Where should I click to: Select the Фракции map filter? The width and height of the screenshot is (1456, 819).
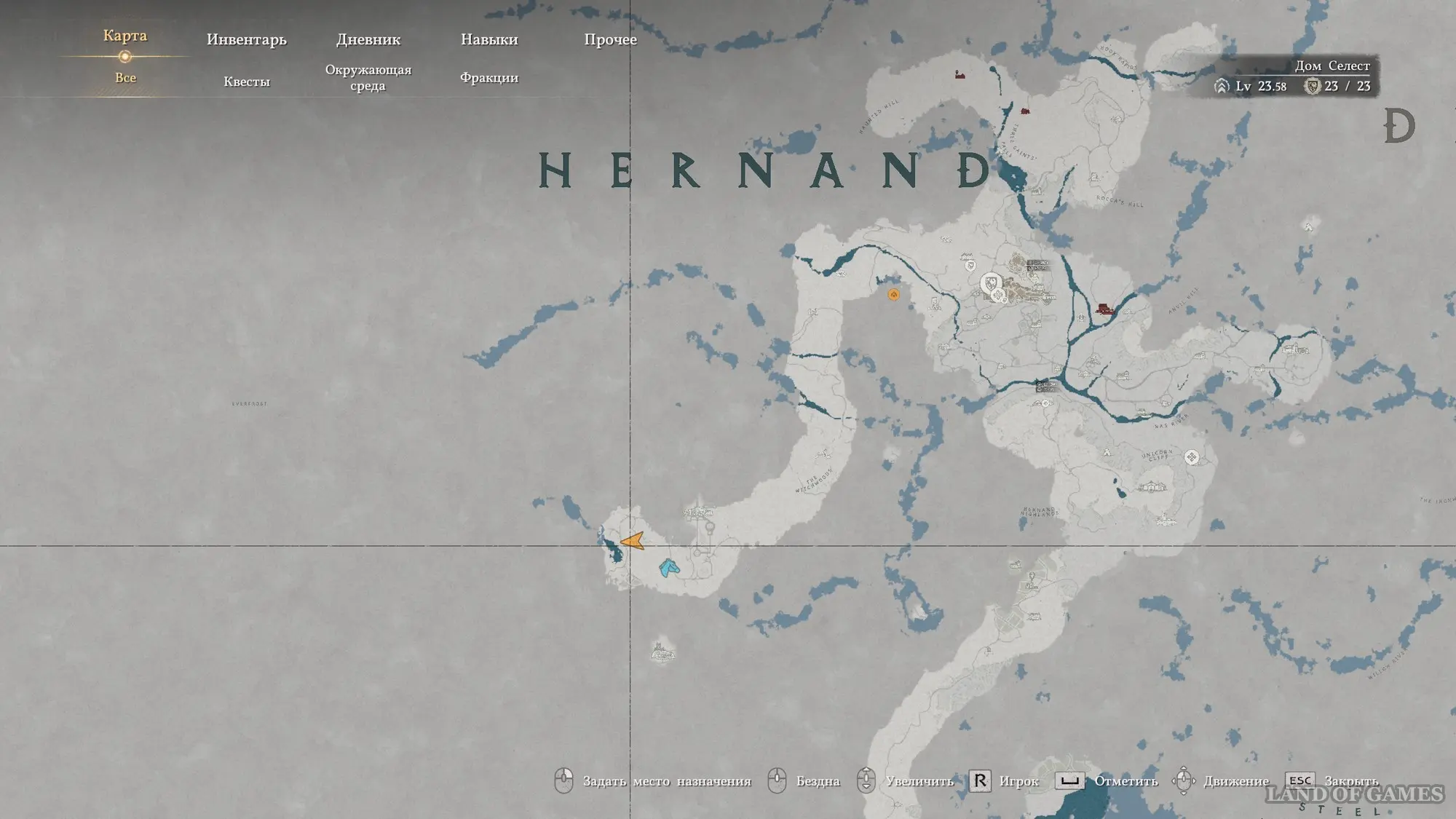point(488,78)
